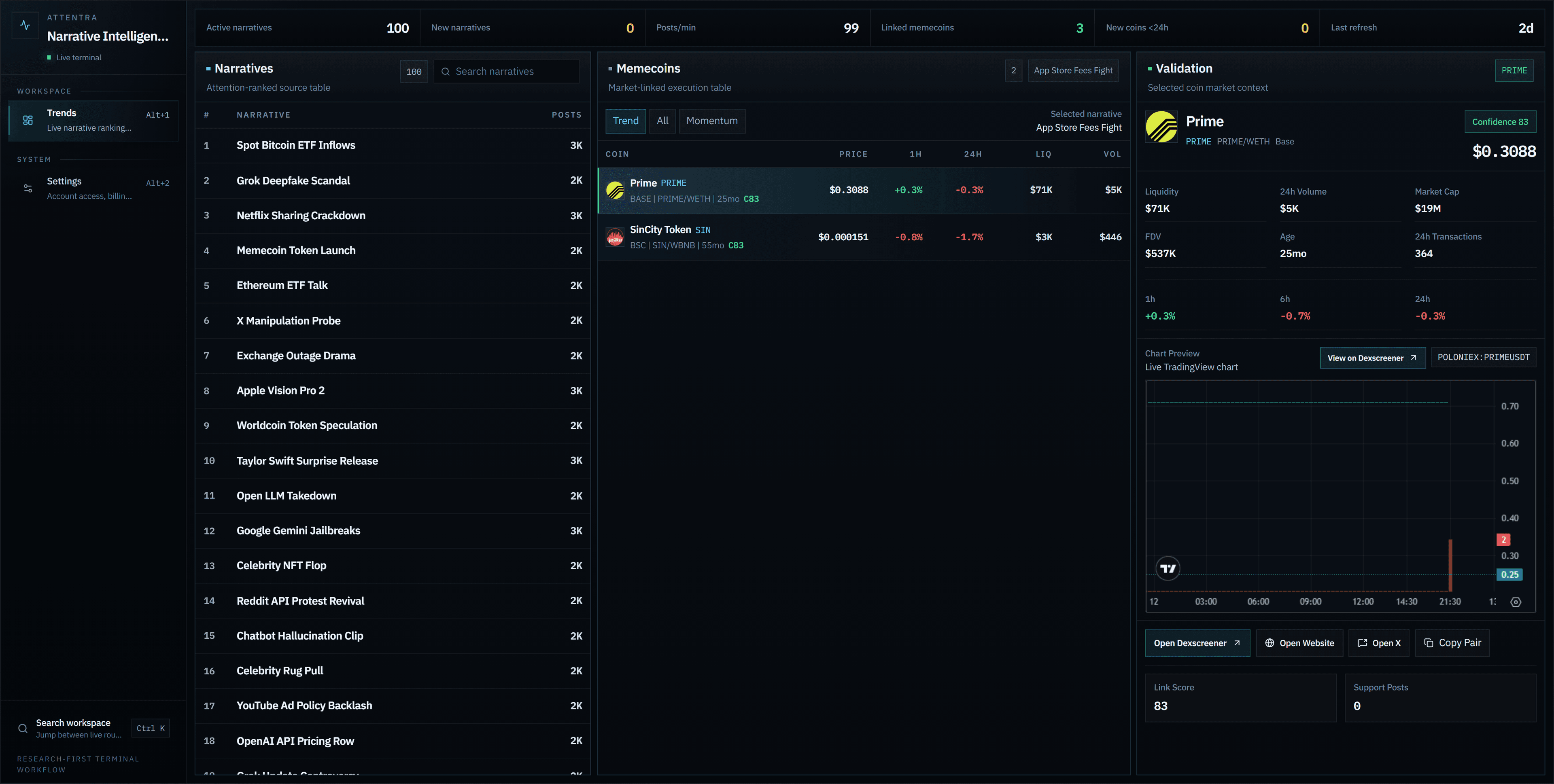Select narrative OpenAI API Pricing Row
Screen dimensions: 1554x784
click(393, 741)
